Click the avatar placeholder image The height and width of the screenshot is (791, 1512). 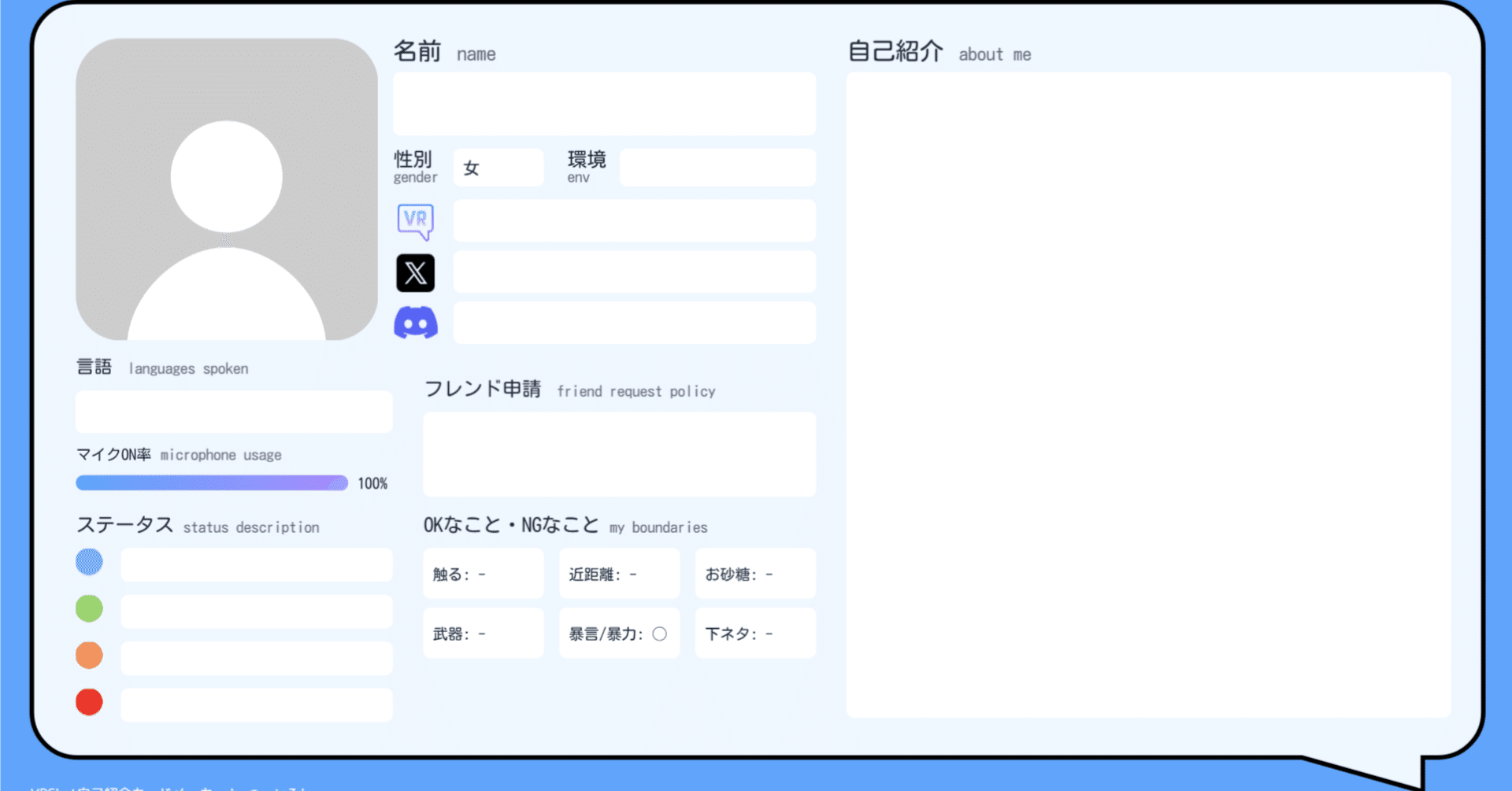click(x=227, y=189)
